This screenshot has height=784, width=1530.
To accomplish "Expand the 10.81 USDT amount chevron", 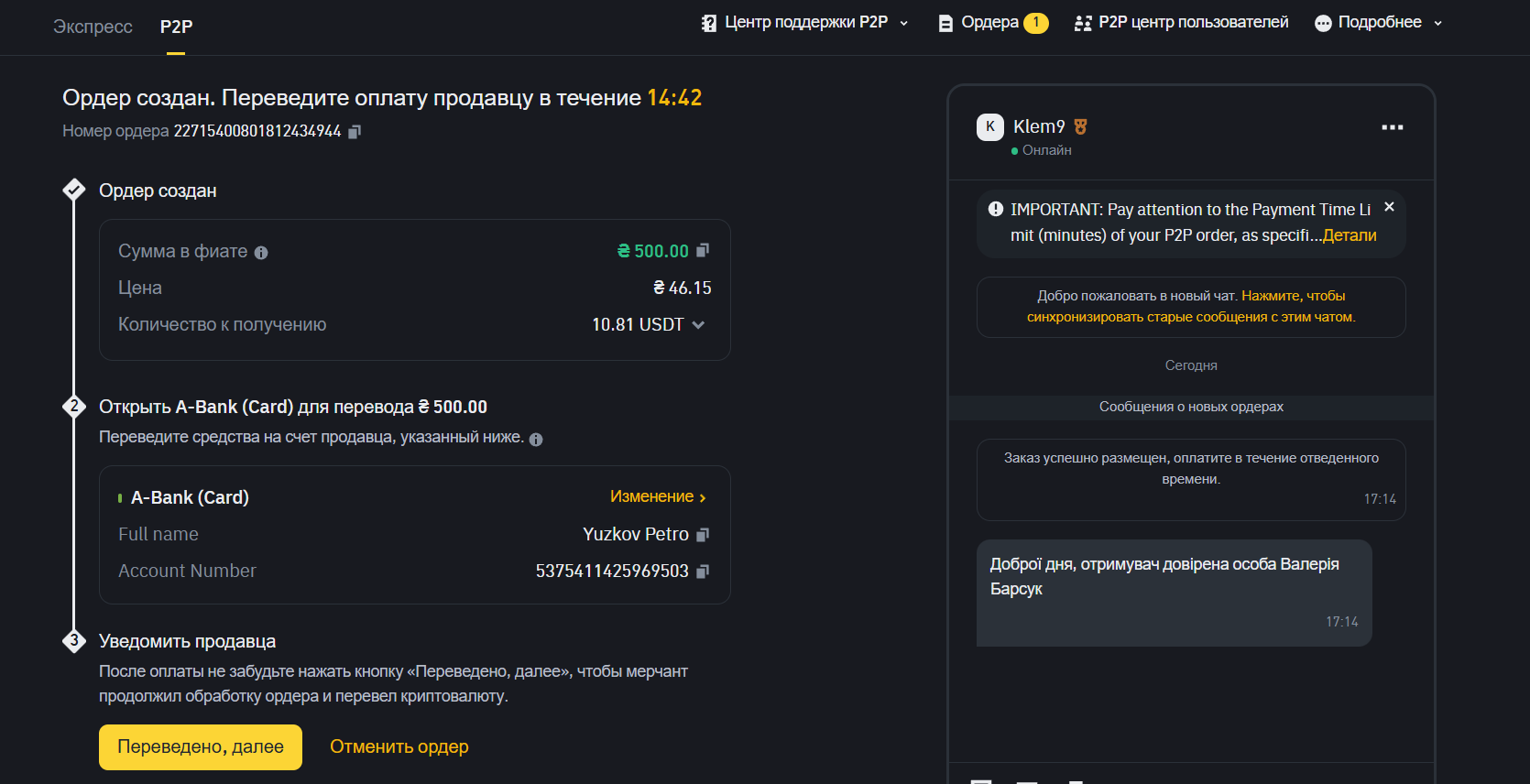I will pyautogui.click(x=698, y=325).
